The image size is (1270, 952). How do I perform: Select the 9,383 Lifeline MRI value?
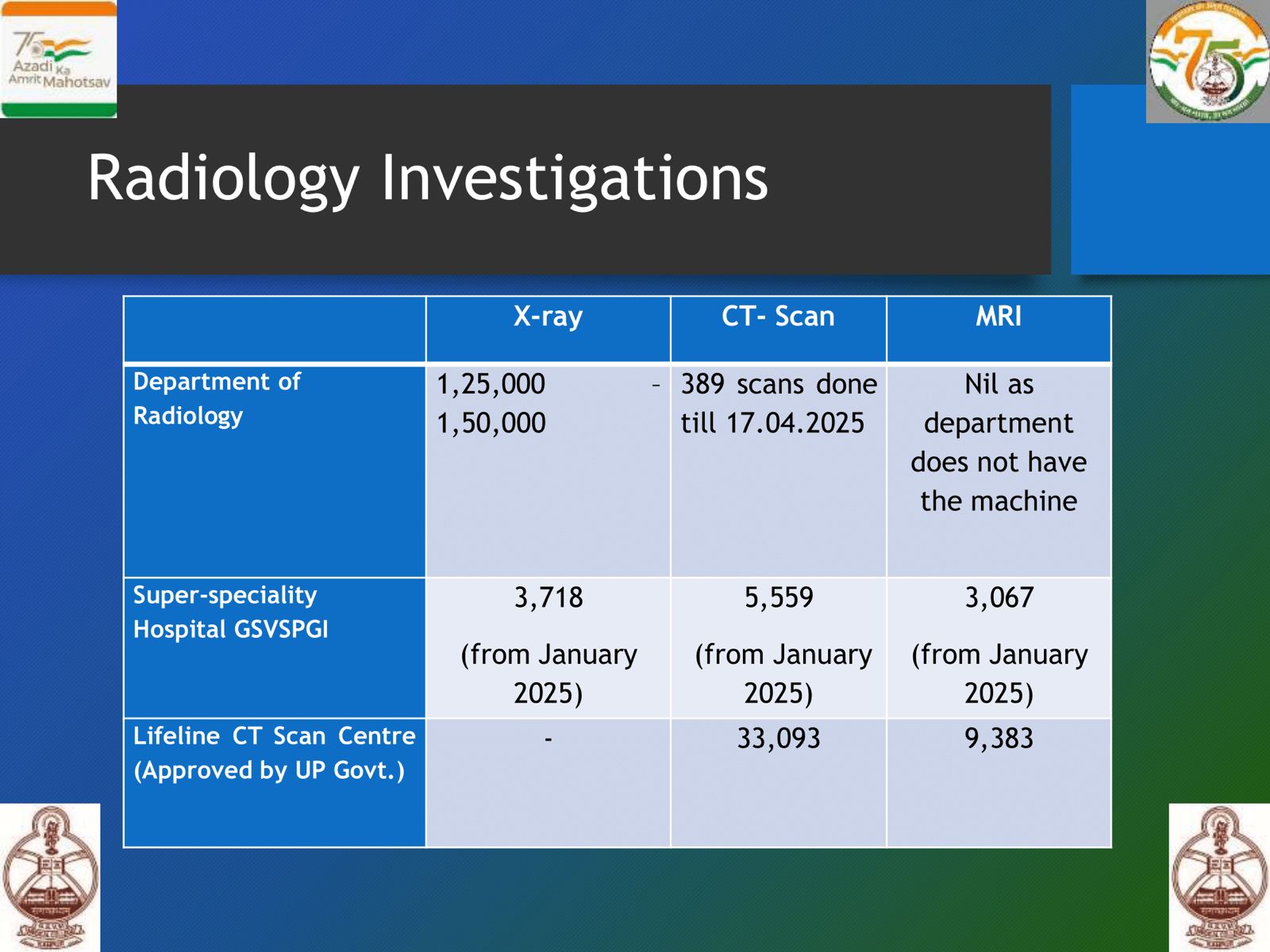tap(999, 739)
